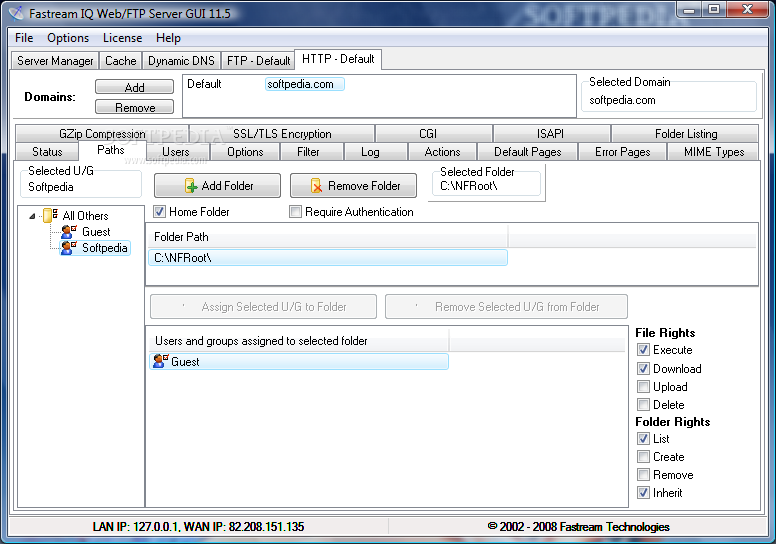This screenshot has height=544, width=776.
Task: Click the LAN IP and WAN IP status text
Action: pyautogui.click(x=198, y=527)
